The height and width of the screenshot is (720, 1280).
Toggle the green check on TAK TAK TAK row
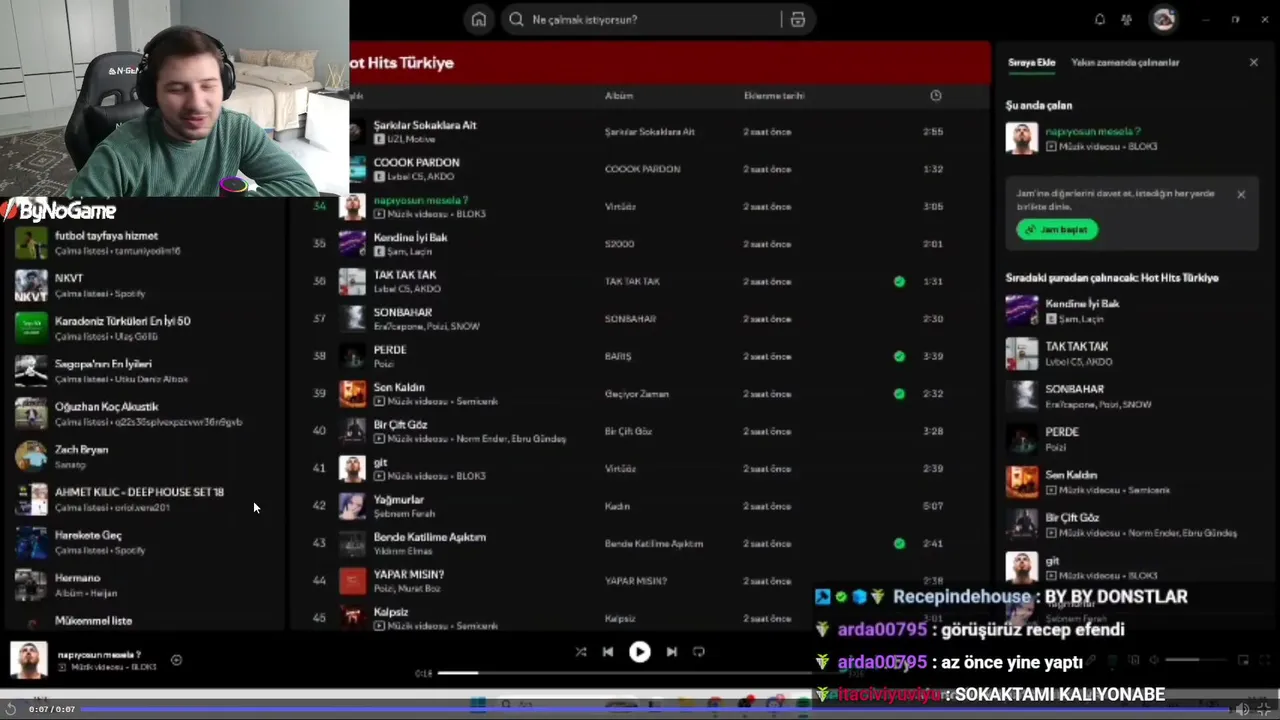[x=899, y=282]
